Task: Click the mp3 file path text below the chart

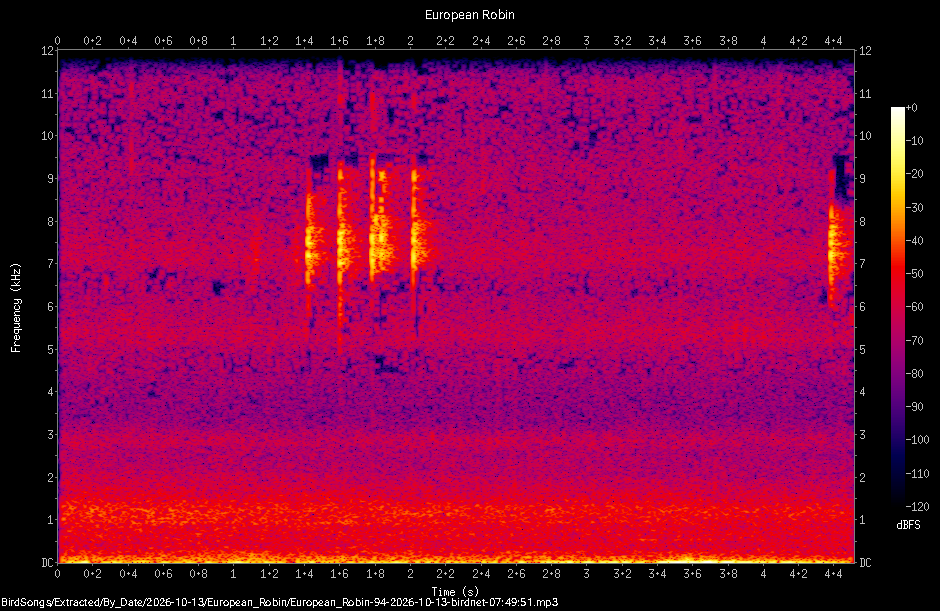Action: [x=279, y=603]
